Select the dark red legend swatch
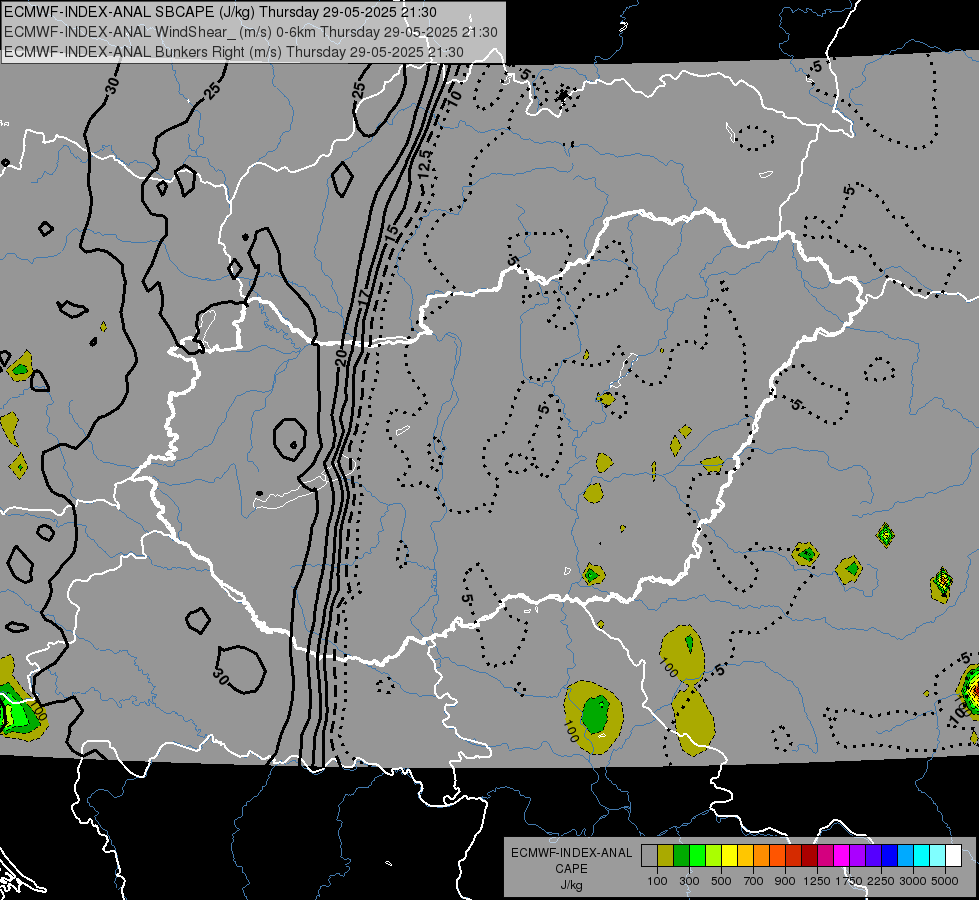Image resolution: width=979 pixels, height=900 pixels. coord(809,855)
